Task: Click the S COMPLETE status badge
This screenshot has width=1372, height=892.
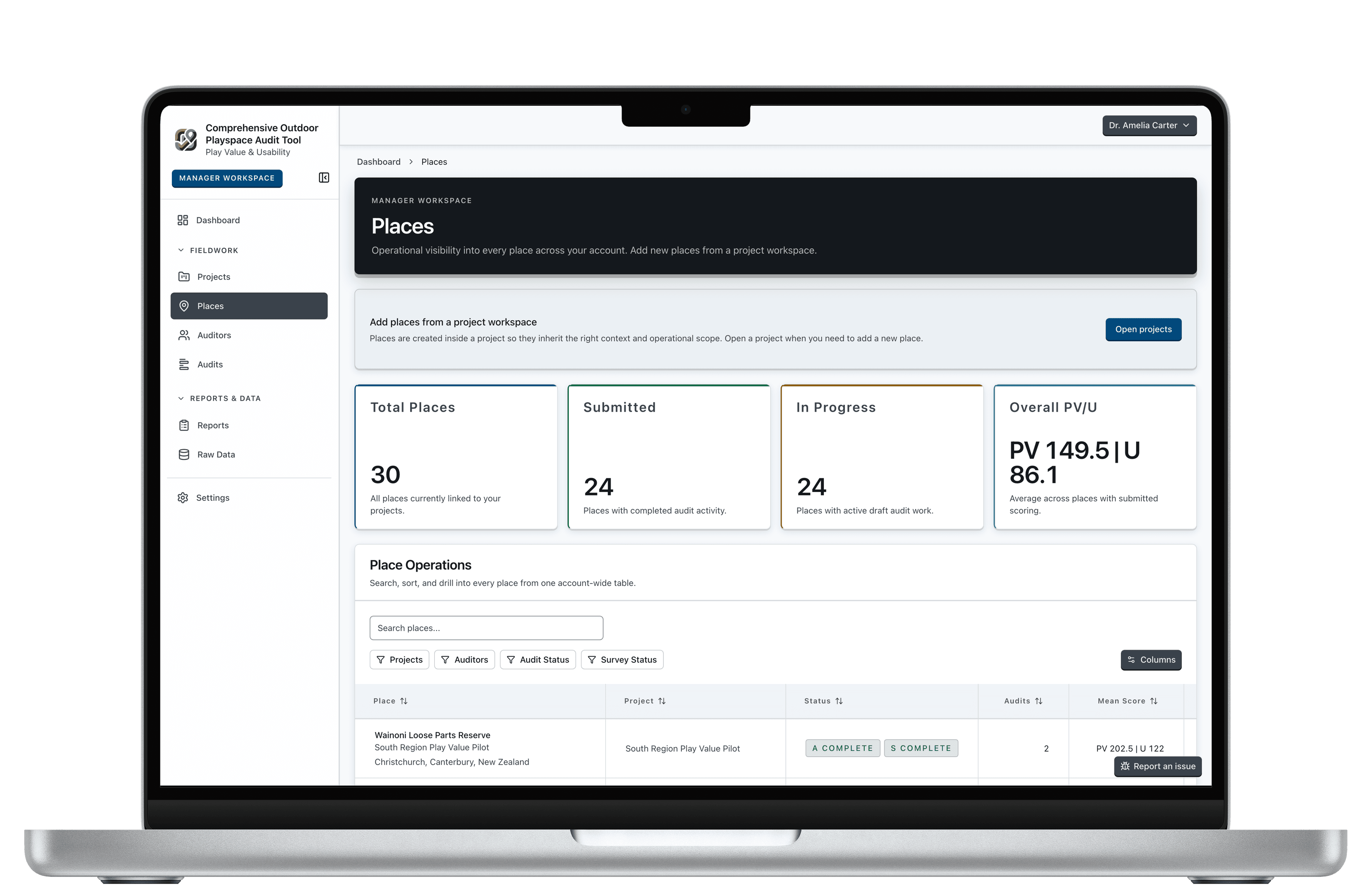Action: click(x=921, y=748)
